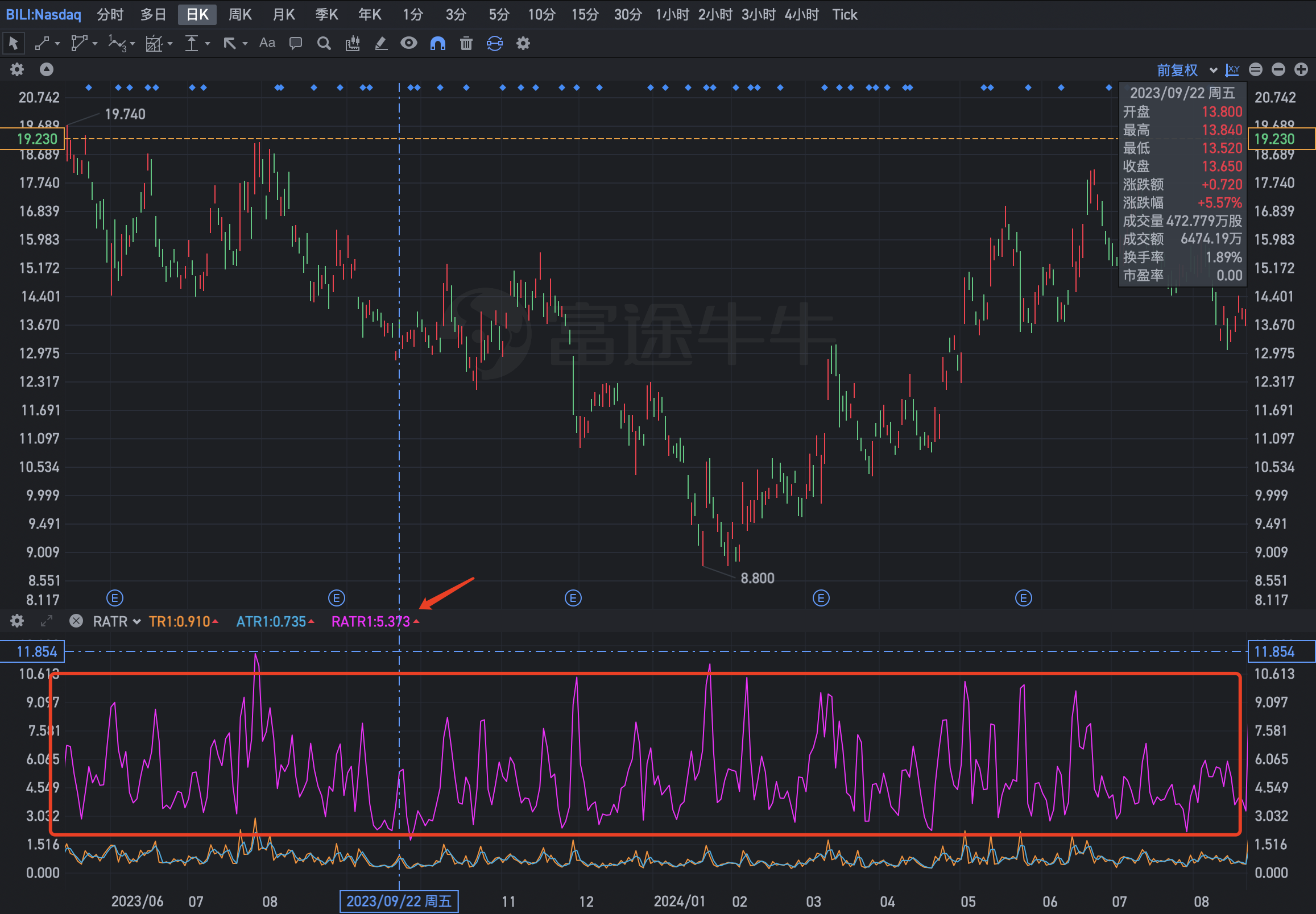The width and height of the screenshot is (1316, 914).
Task: Select the 5分 interval
Action: point(498,14)
